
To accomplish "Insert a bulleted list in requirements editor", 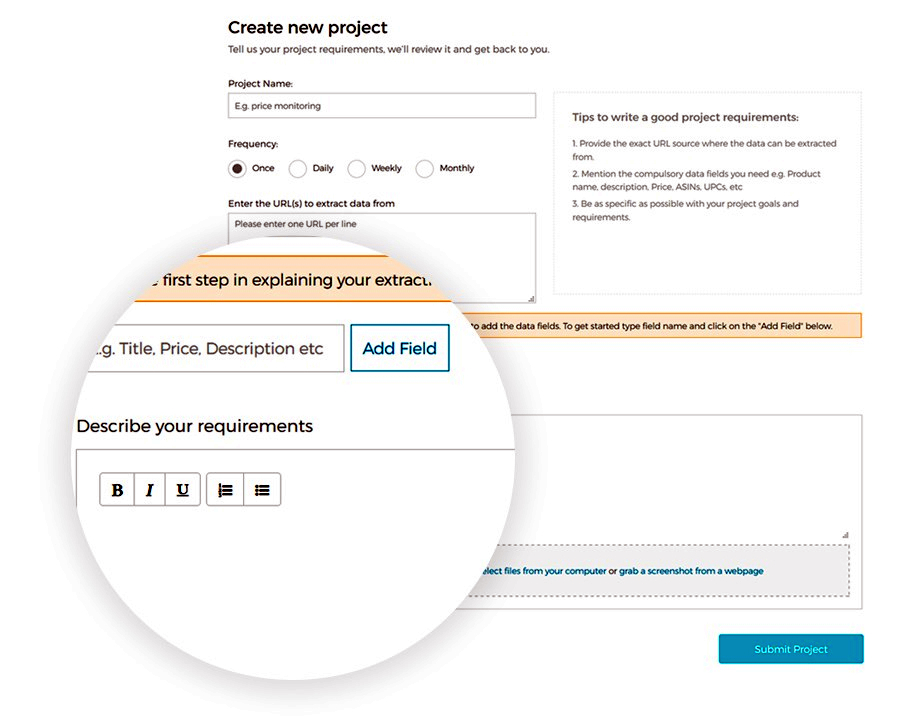I will [262, 489].
